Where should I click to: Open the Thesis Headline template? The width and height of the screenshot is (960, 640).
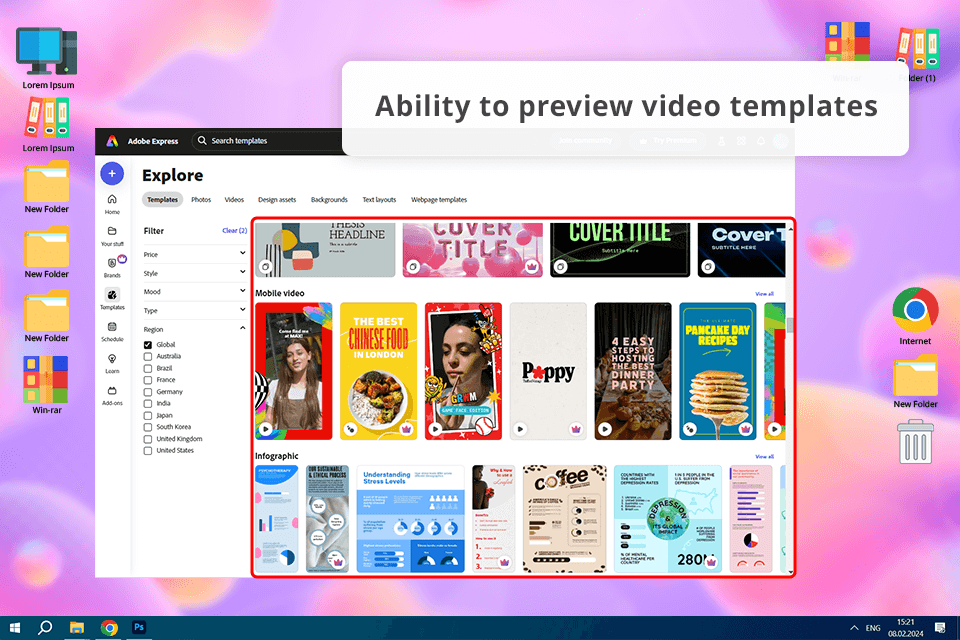(x=325, y=249)
